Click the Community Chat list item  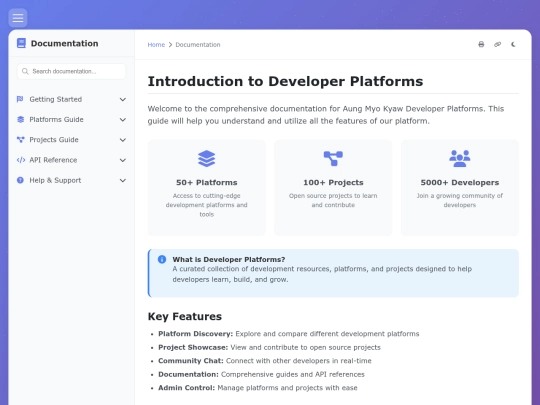coord(265,361)
